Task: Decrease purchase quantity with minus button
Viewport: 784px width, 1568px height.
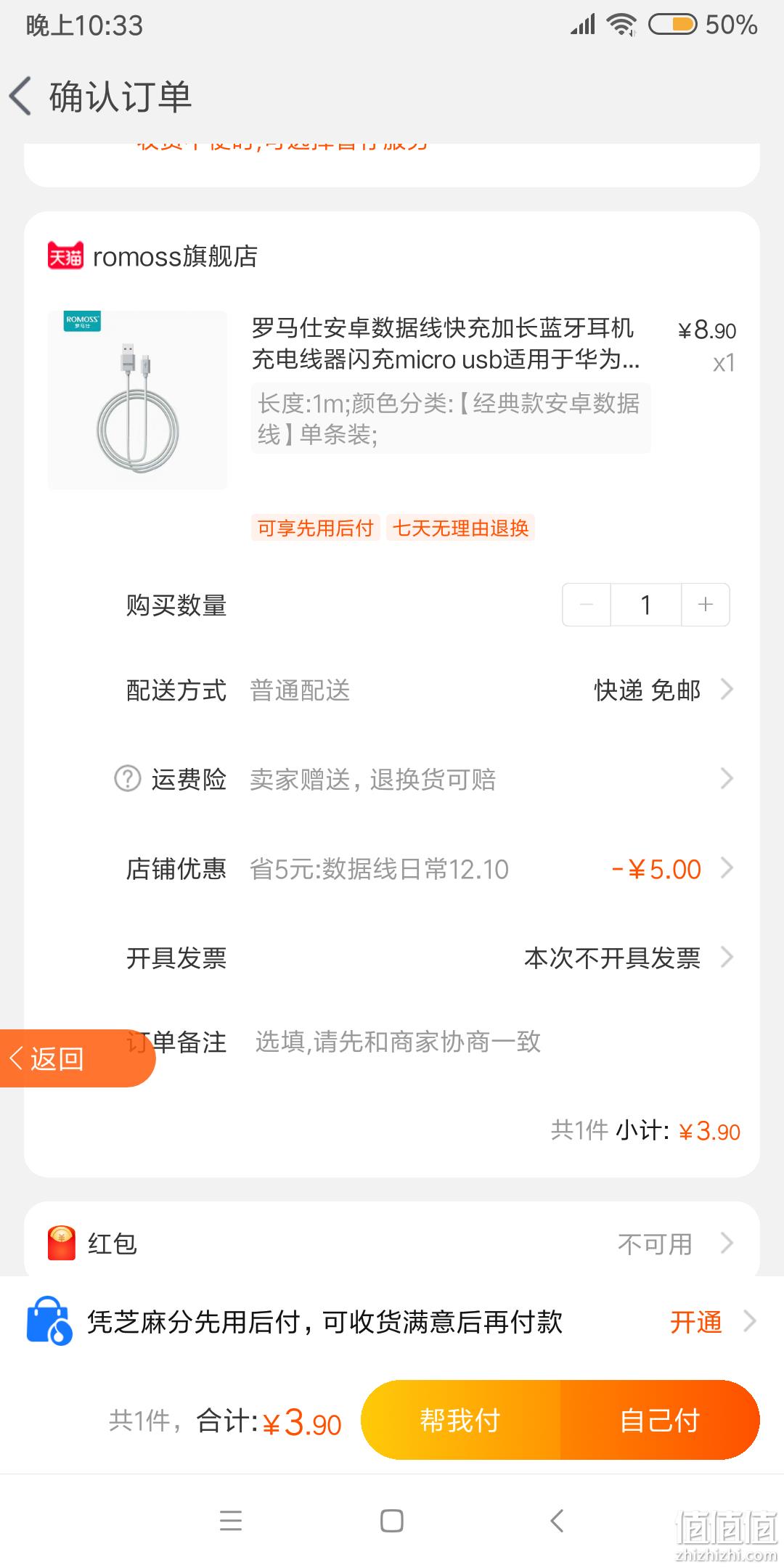Action: click(x=587, y=604)
